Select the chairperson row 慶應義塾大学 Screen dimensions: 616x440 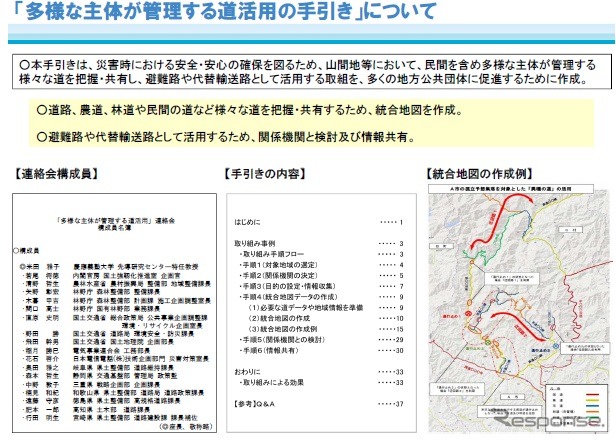coord(110,267)
